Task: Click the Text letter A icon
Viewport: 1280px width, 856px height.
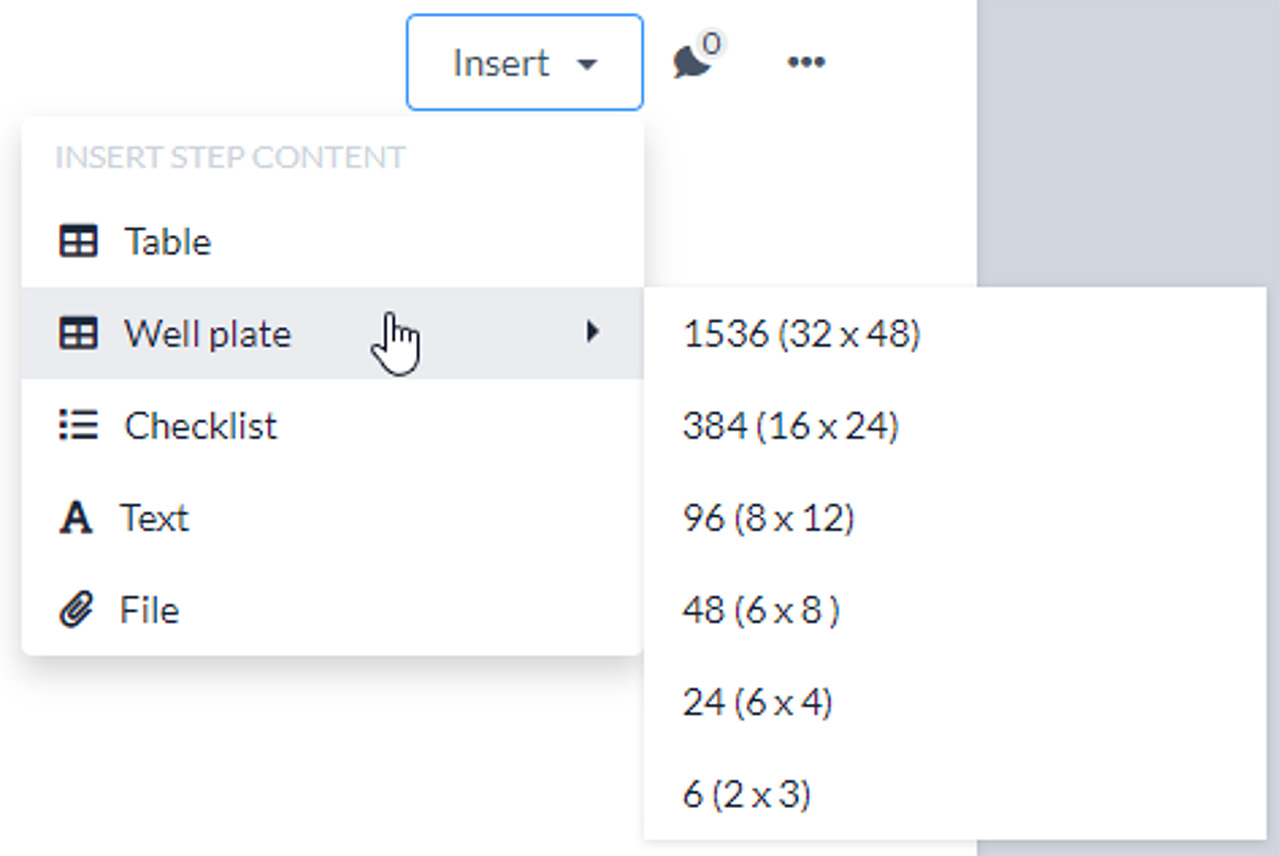Action: click(x=76, y=518)
